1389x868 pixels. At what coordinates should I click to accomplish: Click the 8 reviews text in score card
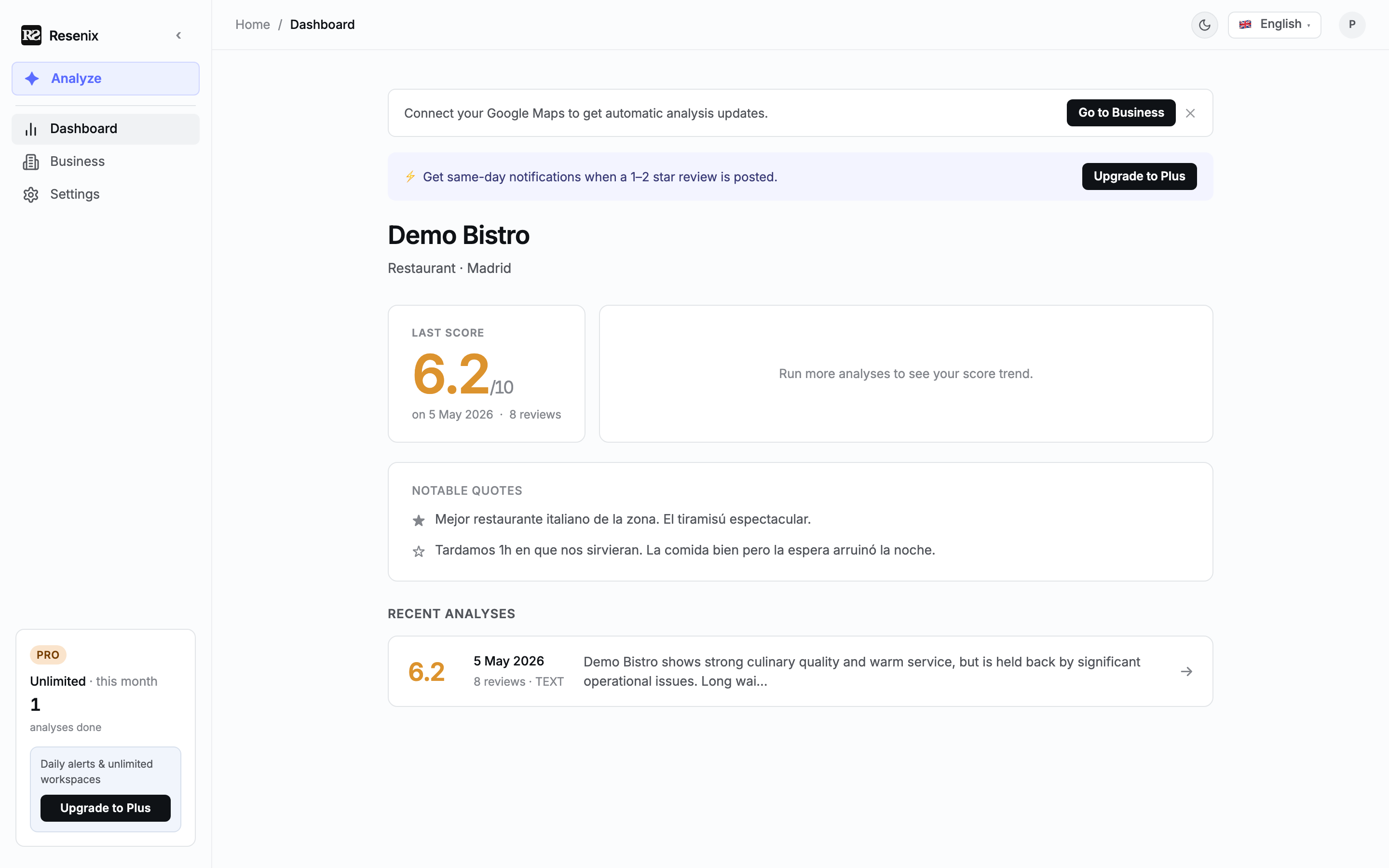click(x=535, y=415)
